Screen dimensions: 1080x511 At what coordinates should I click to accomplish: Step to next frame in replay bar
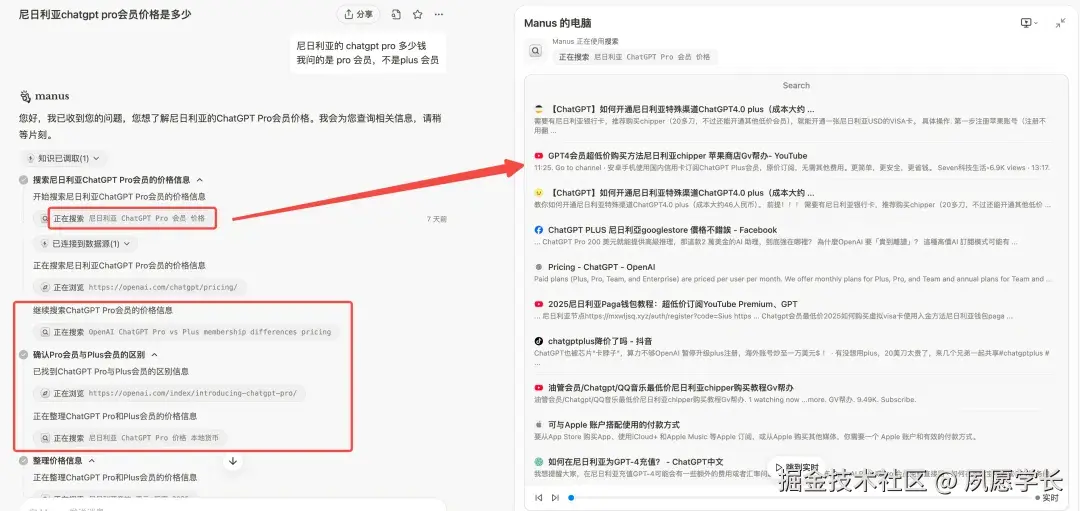point(555,497)
